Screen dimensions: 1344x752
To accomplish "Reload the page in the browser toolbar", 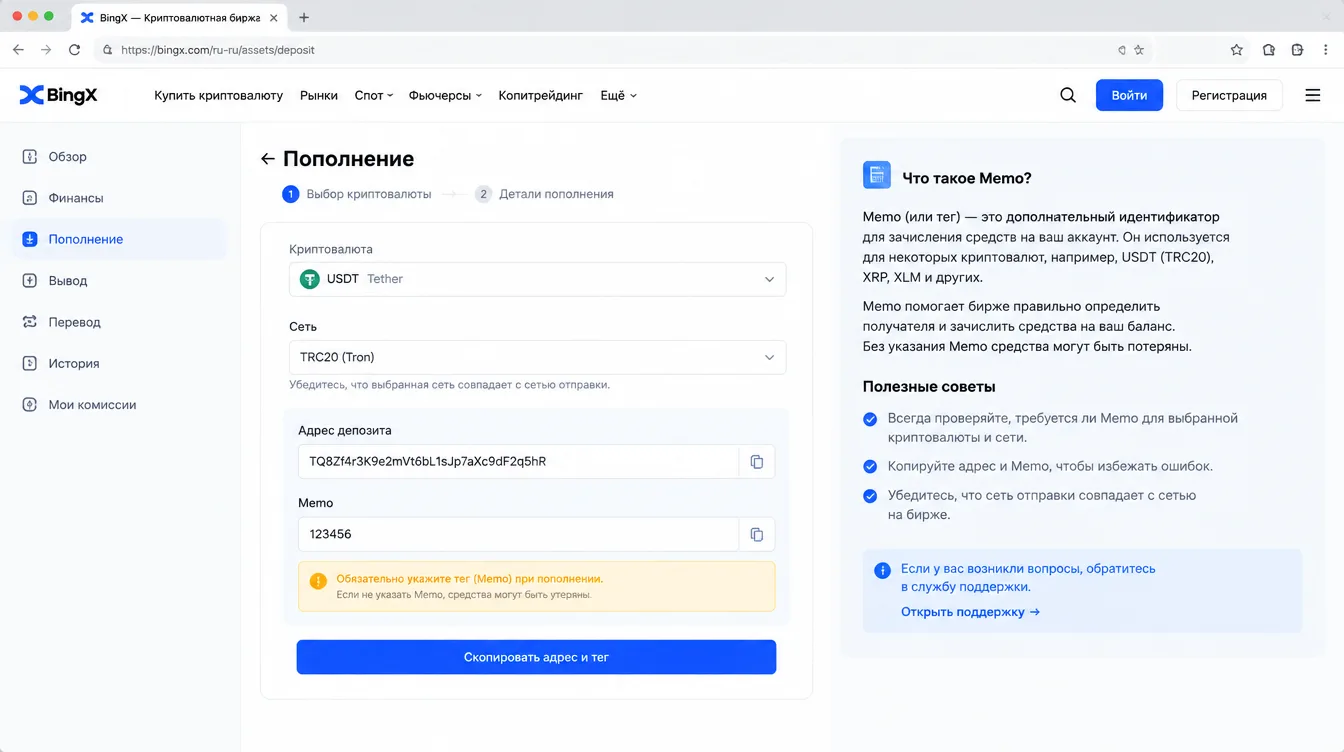I will click(74, 49).
